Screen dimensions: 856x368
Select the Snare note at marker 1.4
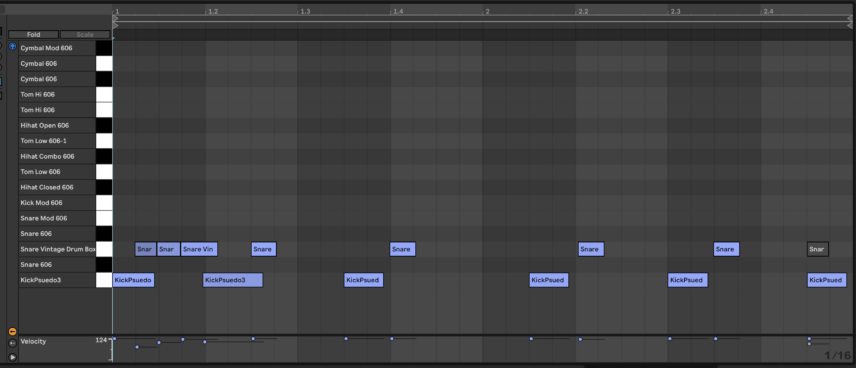(x=403, y=250)
